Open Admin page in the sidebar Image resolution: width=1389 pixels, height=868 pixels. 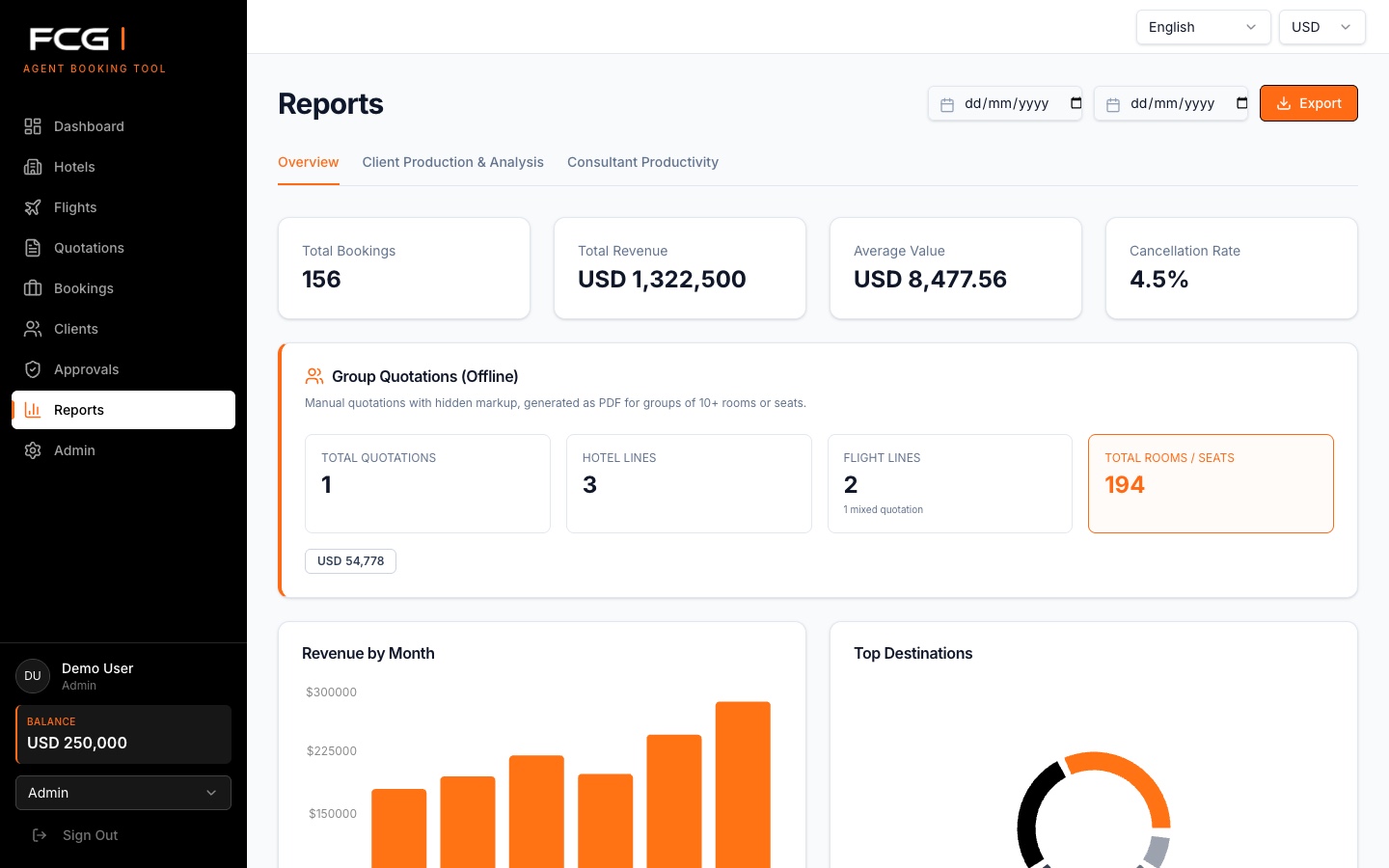tap(123, 450)
